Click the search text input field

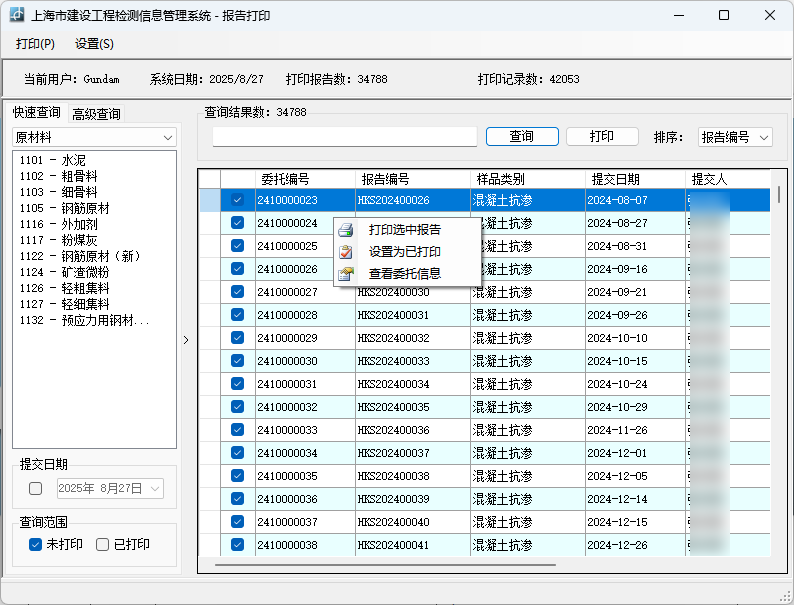[x=344, y=137]
